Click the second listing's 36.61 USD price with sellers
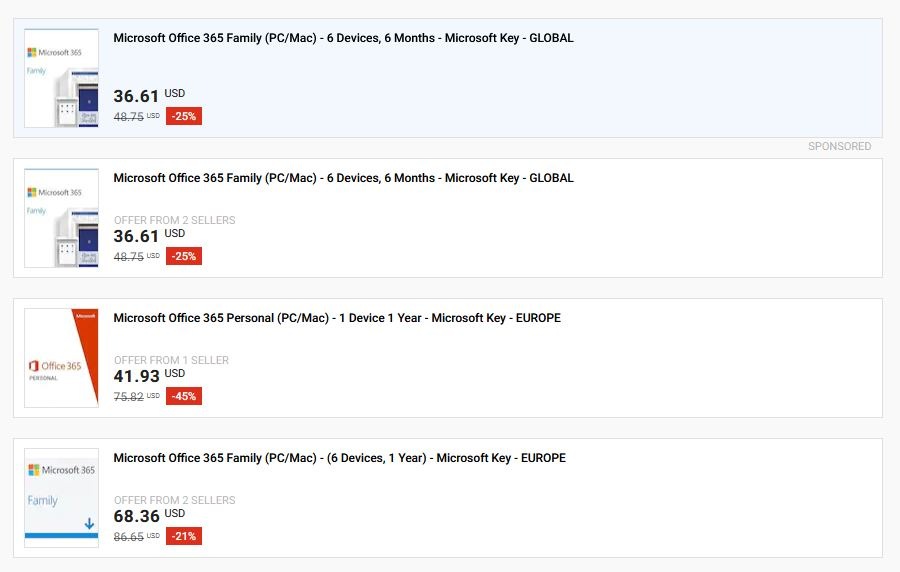Image resolution: width=900 pixels, height=572 pixels. pos(149,235)
